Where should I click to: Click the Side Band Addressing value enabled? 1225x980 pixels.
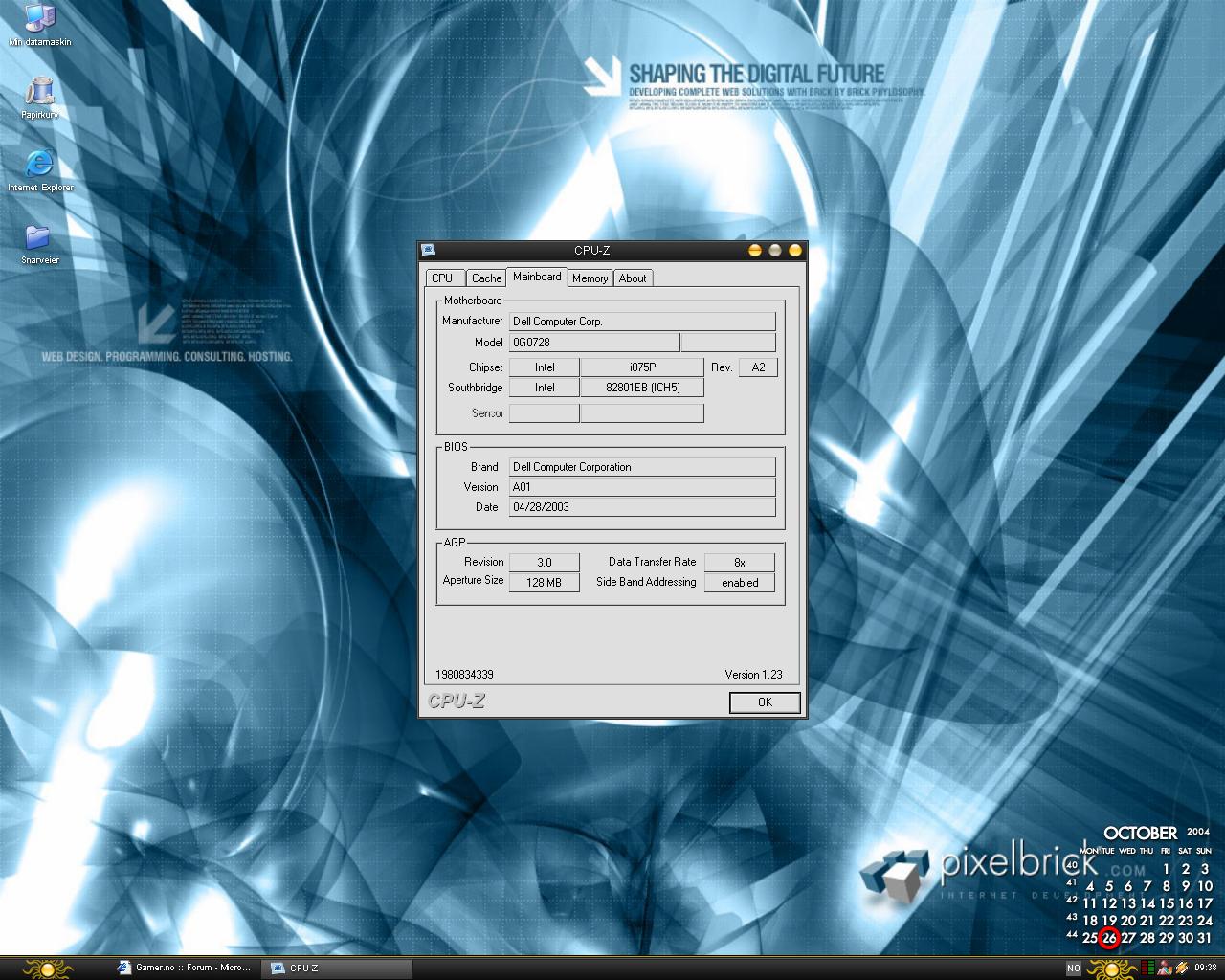pyautogui.click(x=740, y=583)
